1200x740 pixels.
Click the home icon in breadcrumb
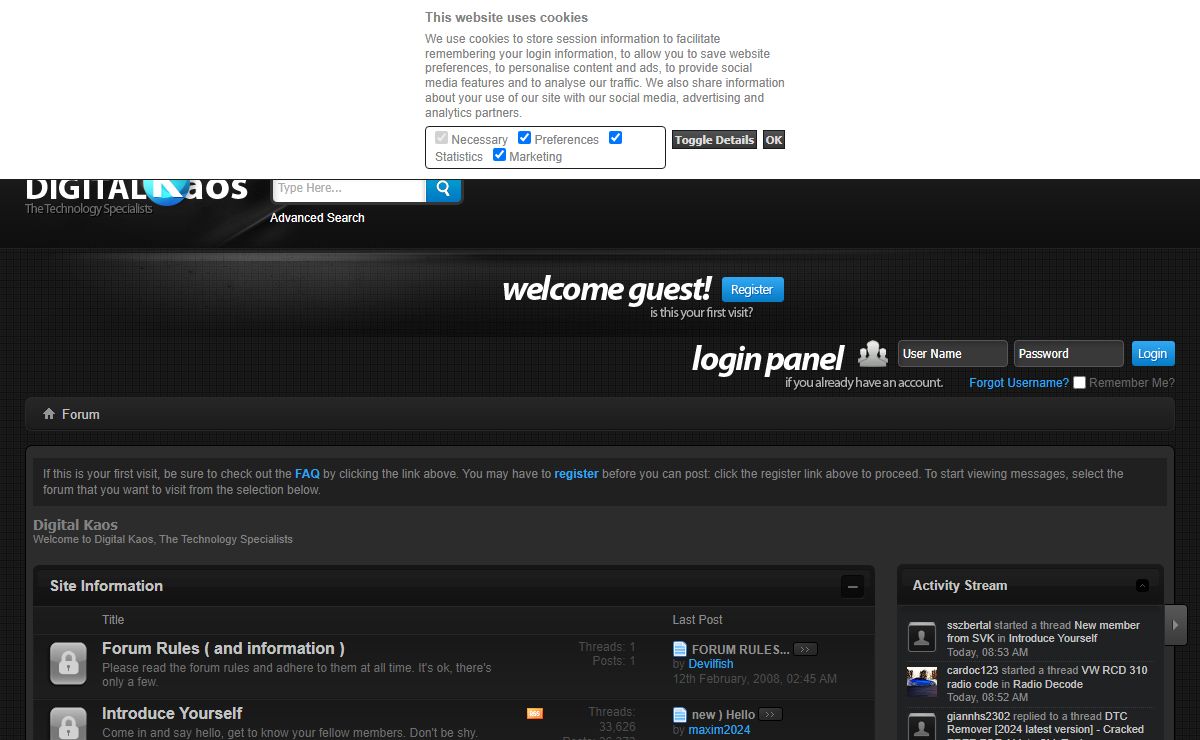point(49,414)
